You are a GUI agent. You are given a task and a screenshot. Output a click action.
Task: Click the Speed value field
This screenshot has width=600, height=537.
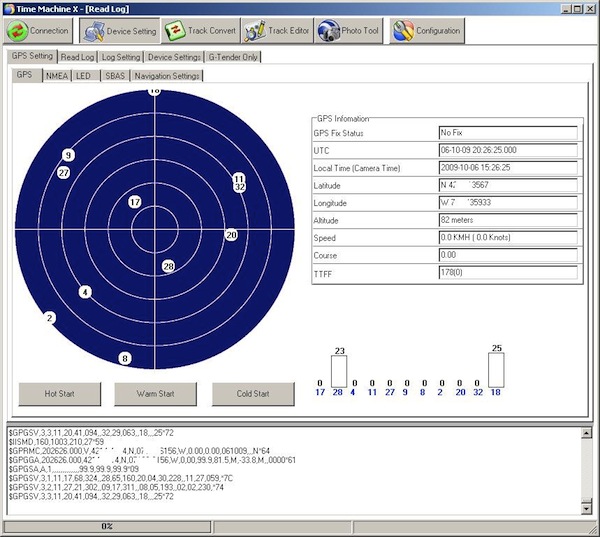[x=508, y=237]
